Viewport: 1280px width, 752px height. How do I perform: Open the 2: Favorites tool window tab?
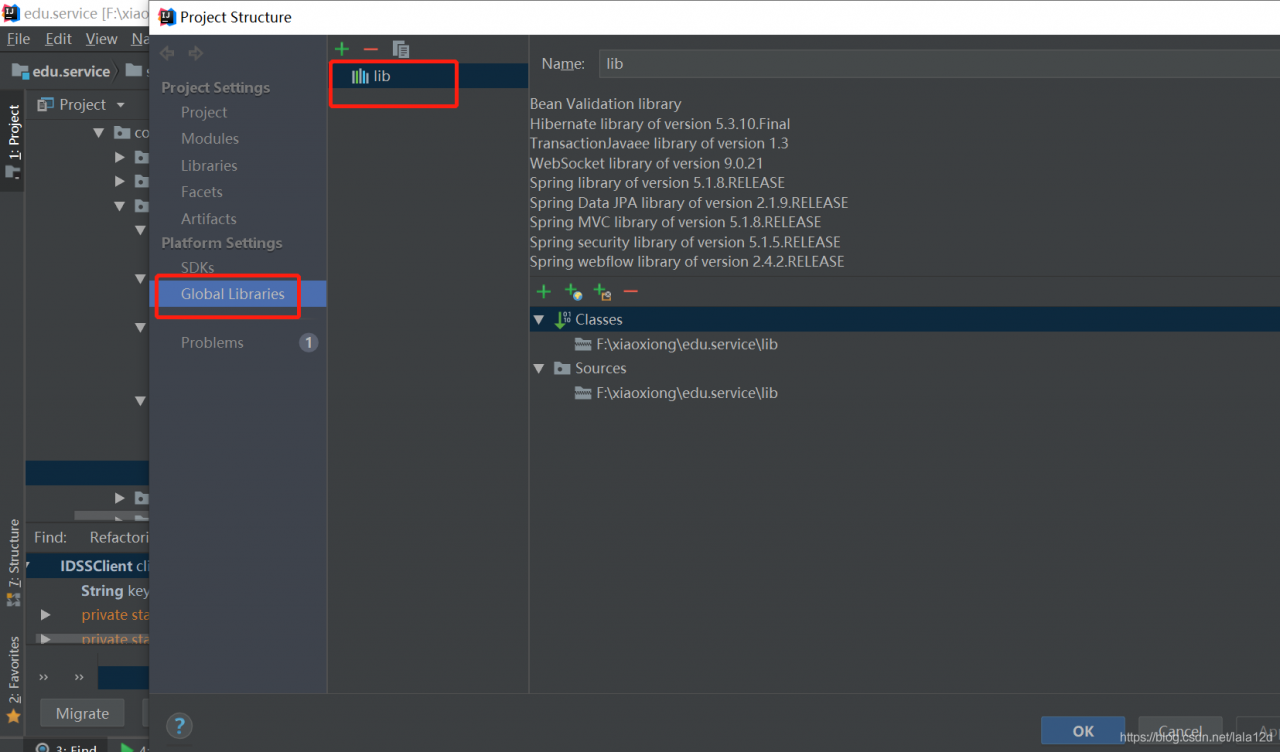click(x=13, y=680)
